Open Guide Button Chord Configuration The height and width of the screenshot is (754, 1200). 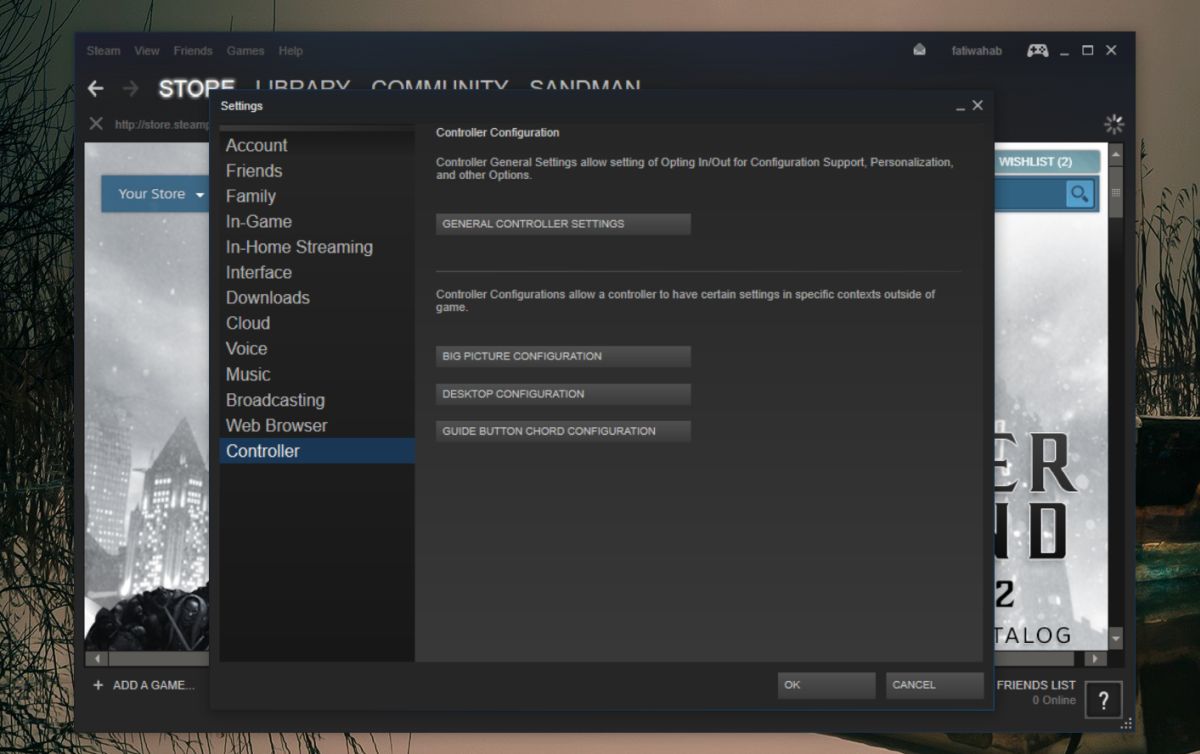563,431
